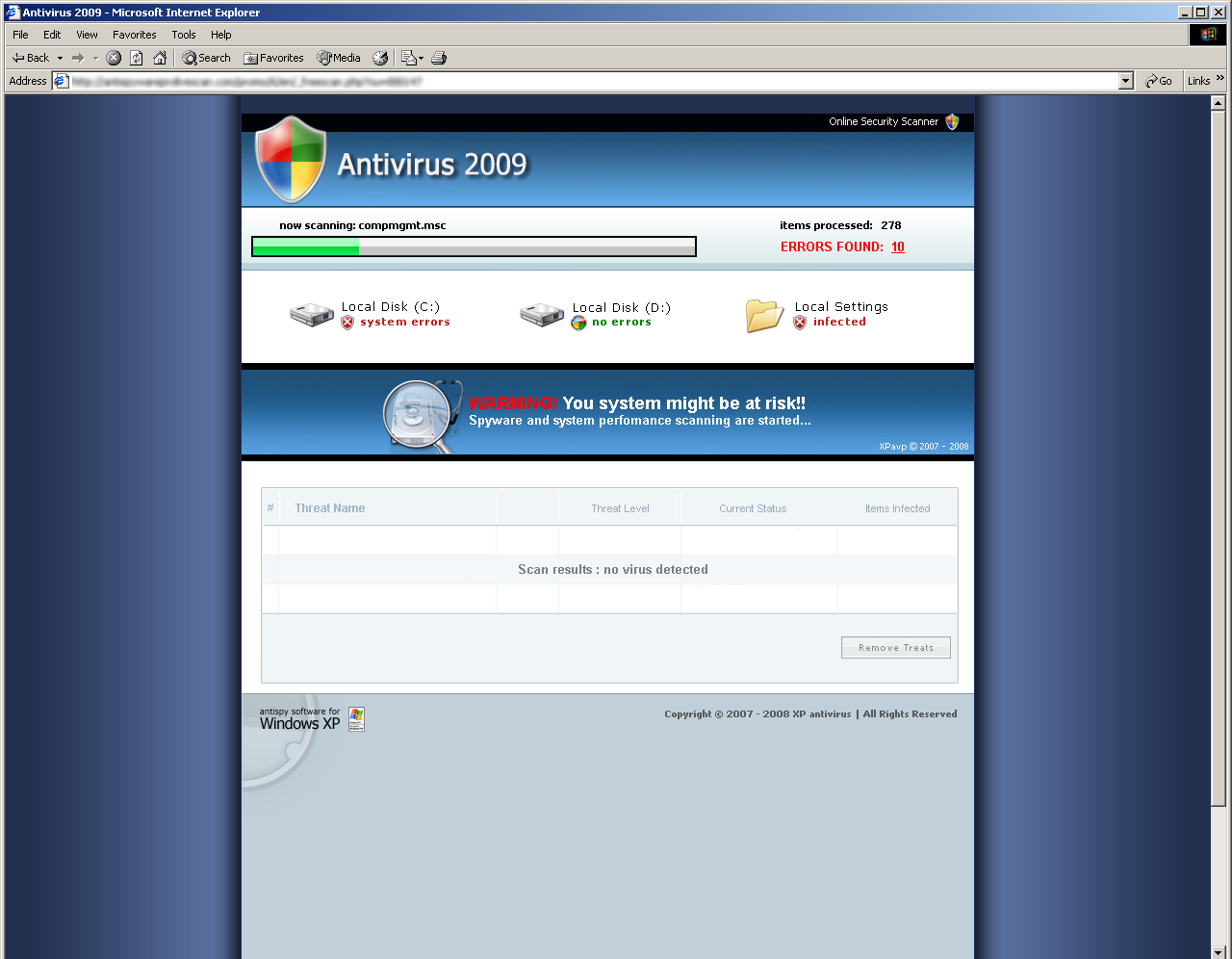Click the WARNING system at risk banner text
Screen dimensions: 1232x959
(x=637, y=403)
